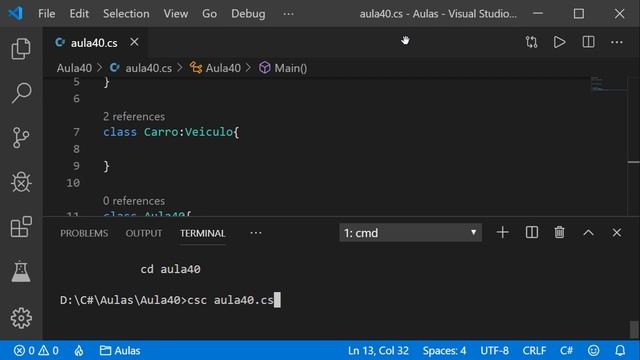This screenshot has width=640, height=360.
Task: Open the Test beaker view
Action: (x=21, y=271)
